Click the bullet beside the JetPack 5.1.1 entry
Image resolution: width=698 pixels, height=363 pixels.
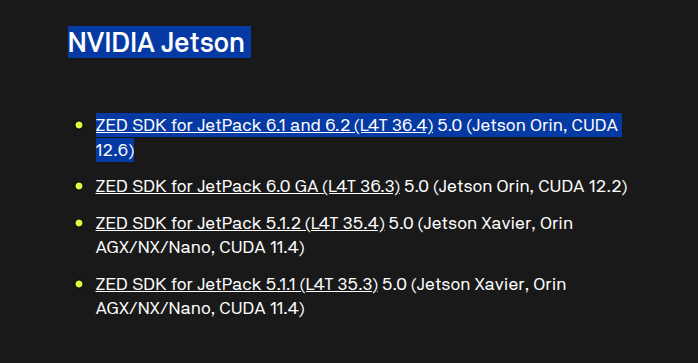tap(79, 284)
